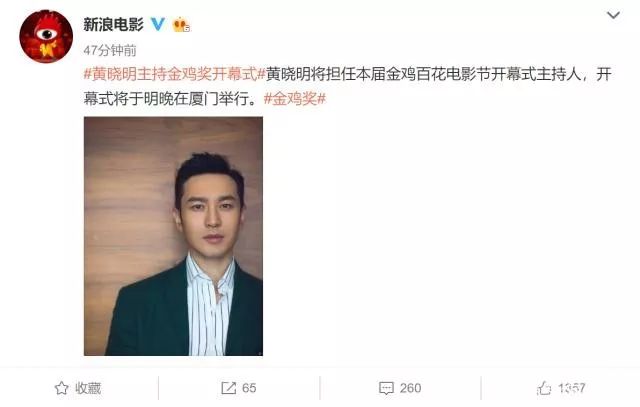Click the 新浪电影 rooster avatar
The height and width of the screenshot is (407, 640).
pos(46,36)
